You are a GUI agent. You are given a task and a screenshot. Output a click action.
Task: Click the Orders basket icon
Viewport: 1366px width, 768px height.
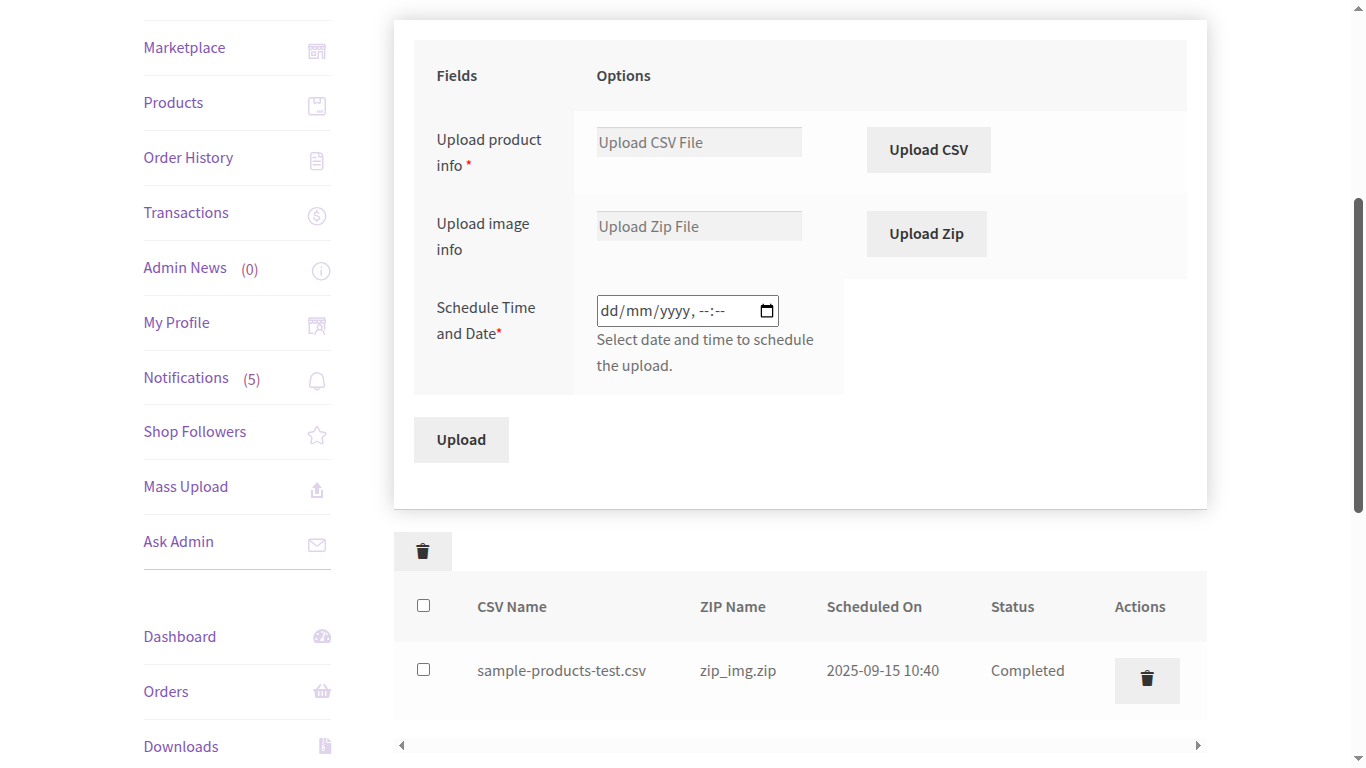coord(321,691)
